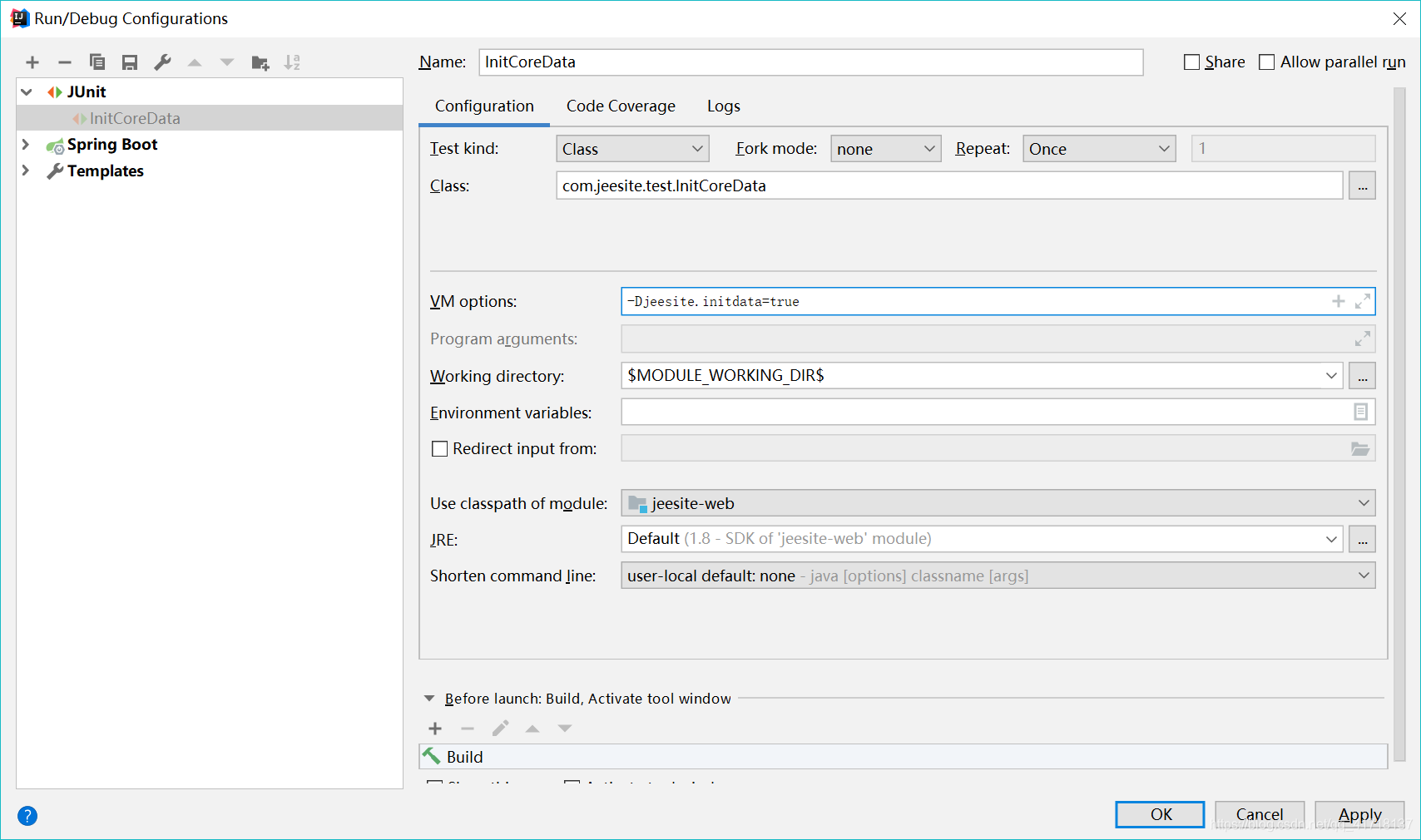Click the JUnit group icon
Screen dimensions: 1421x840
pos(55,91)
